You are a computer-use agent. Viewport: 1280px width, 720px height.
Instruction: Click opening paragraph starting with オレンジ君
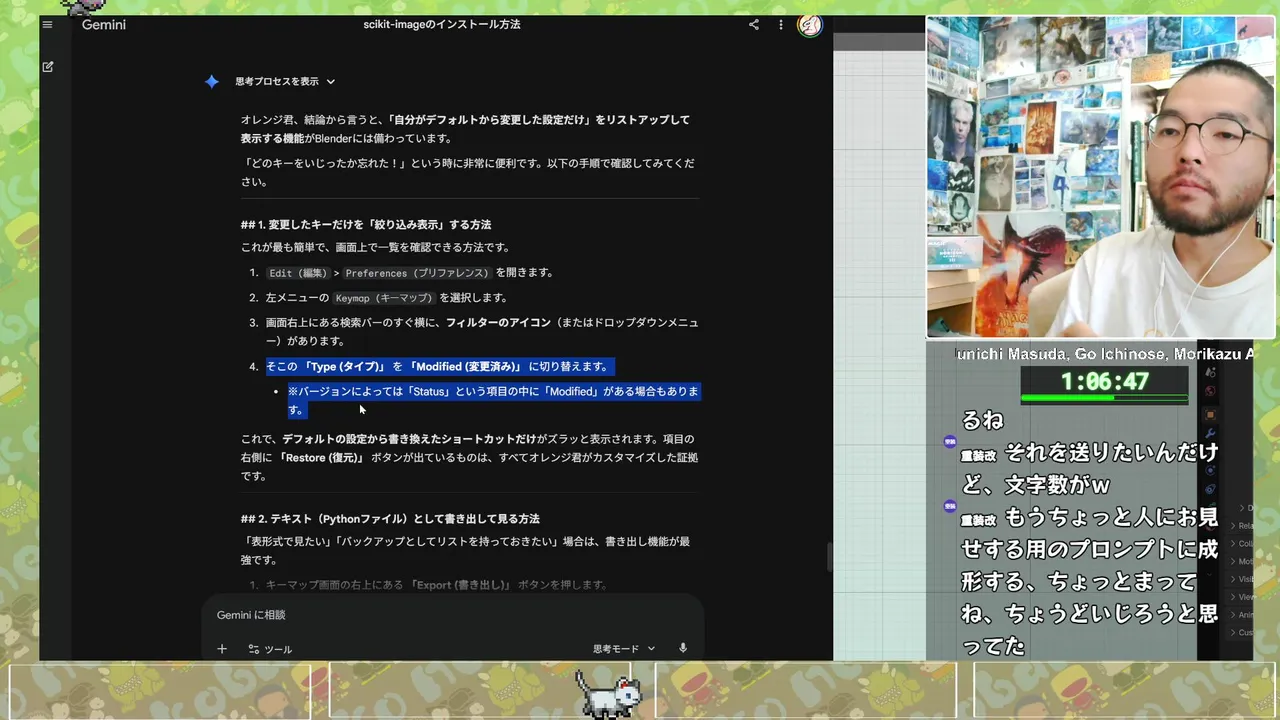(x=465, y=129)
